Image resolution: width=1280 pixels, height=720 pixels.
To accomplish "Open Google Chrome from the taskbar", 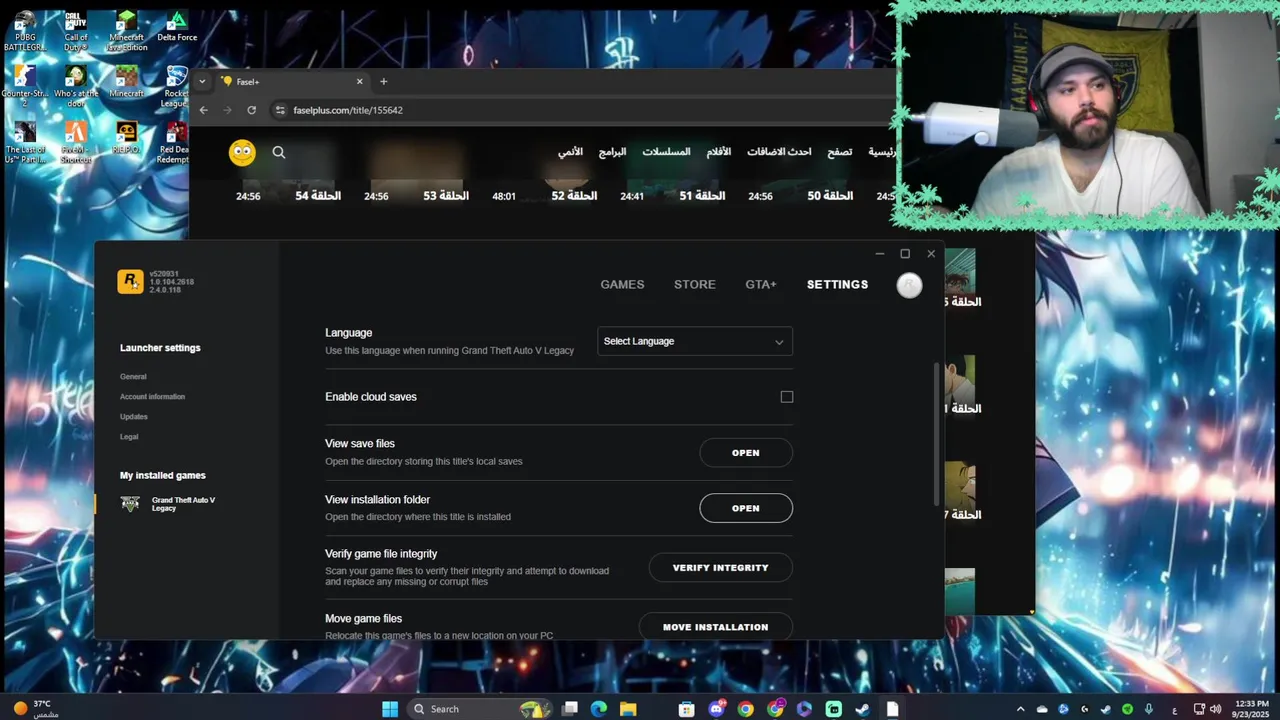I will 745,709.
